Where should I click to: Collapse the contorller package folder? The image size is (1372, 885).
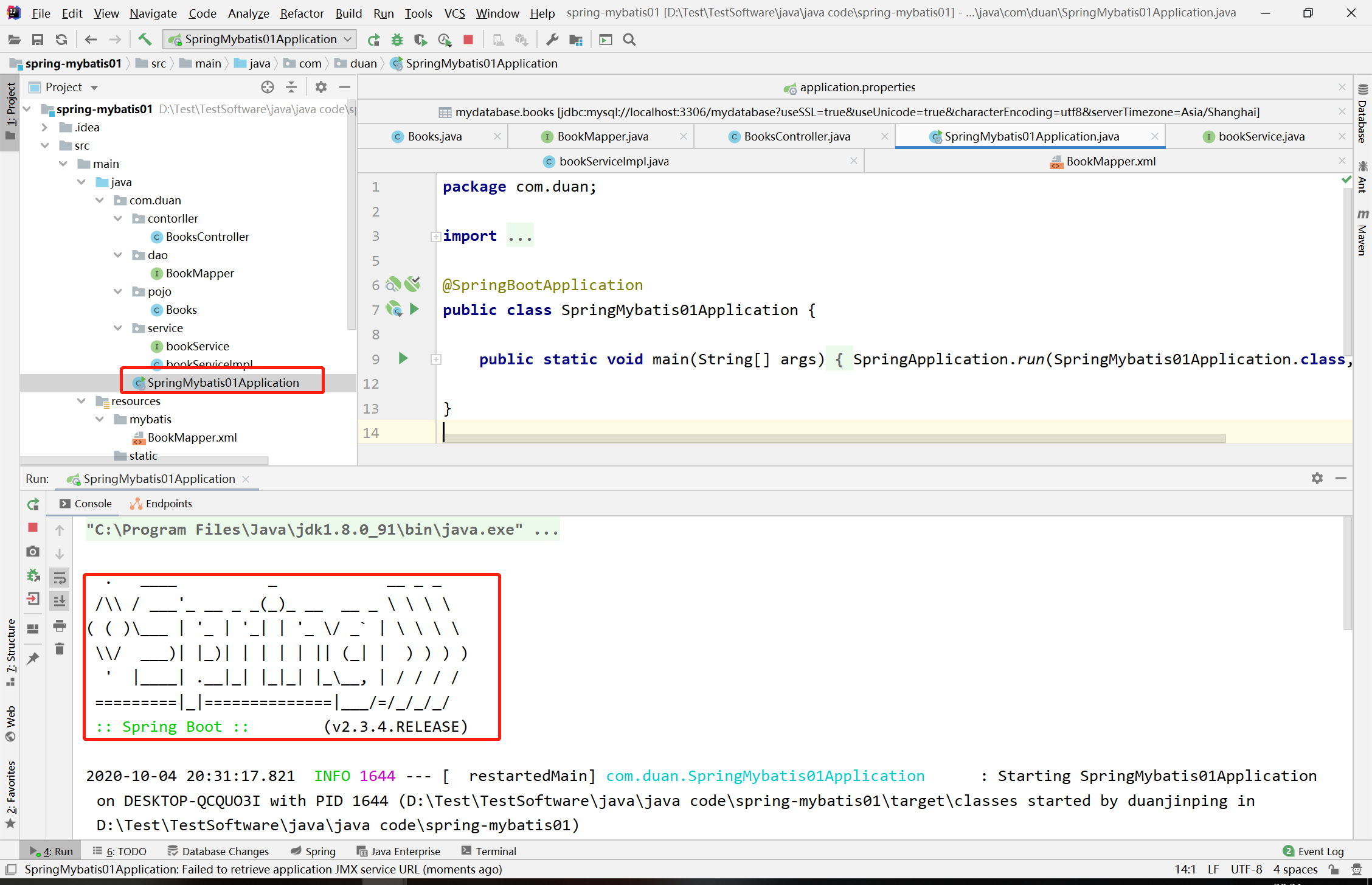(x=118, y=219)
